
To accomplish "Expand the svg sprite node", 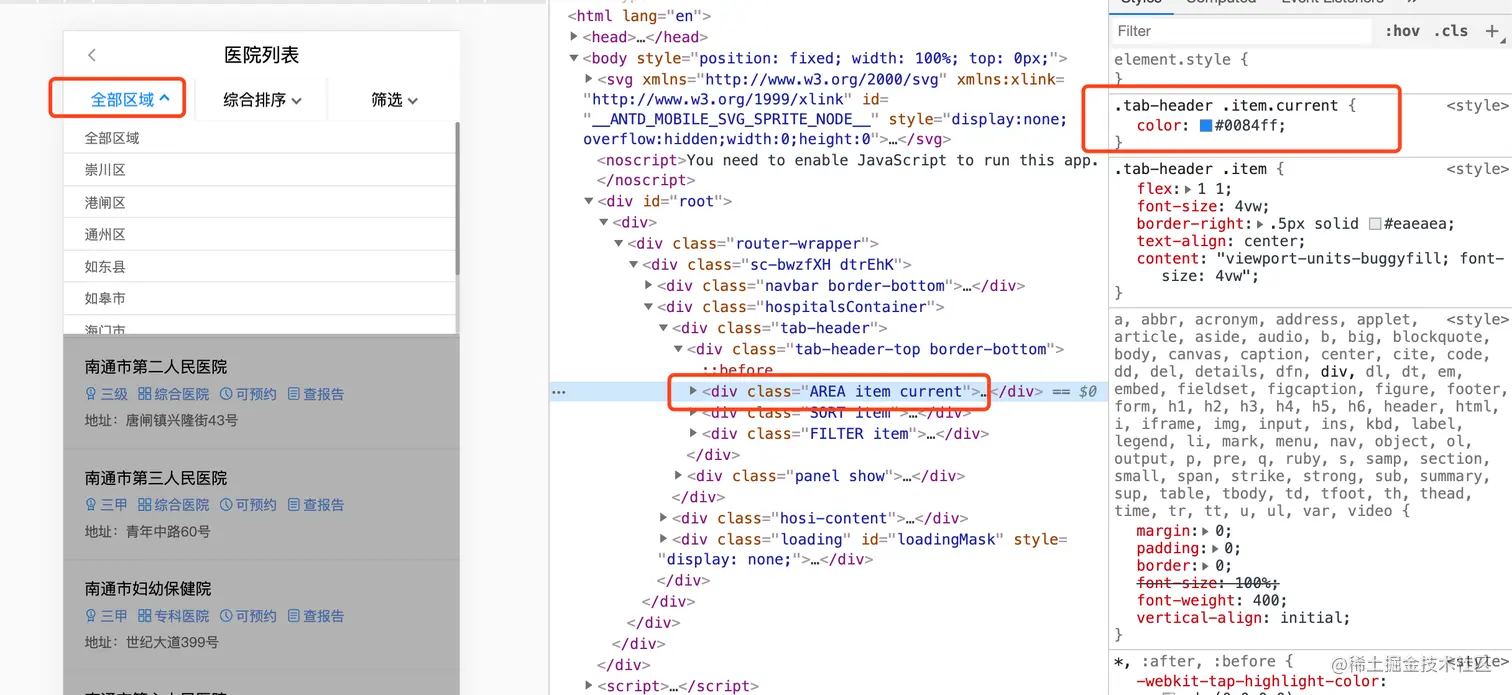I will pos(589,79).
